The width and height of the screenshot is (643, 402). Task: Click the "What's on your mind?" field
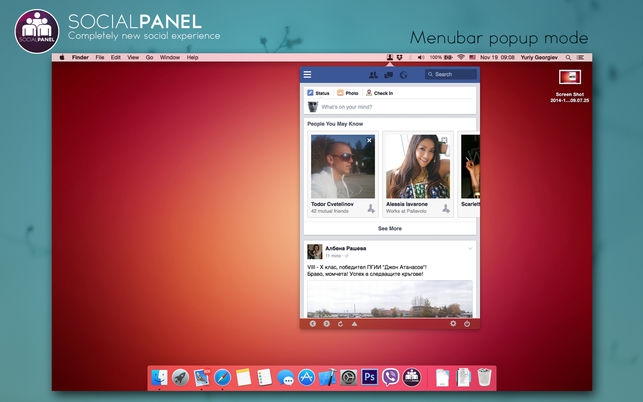347,107
